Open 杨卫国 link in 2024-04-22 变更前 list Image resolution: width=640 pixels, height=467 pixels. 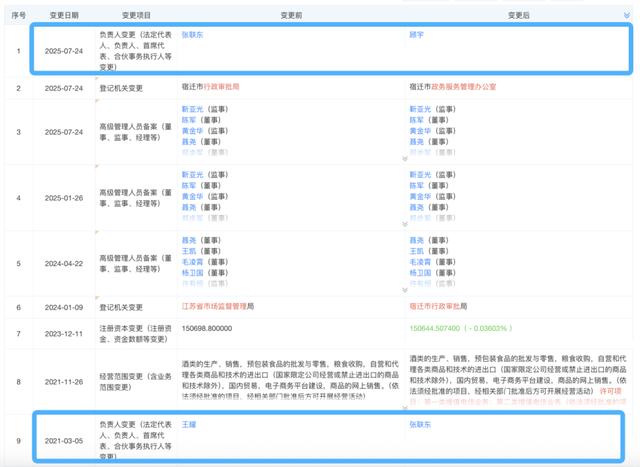click(x=192, y=273)
